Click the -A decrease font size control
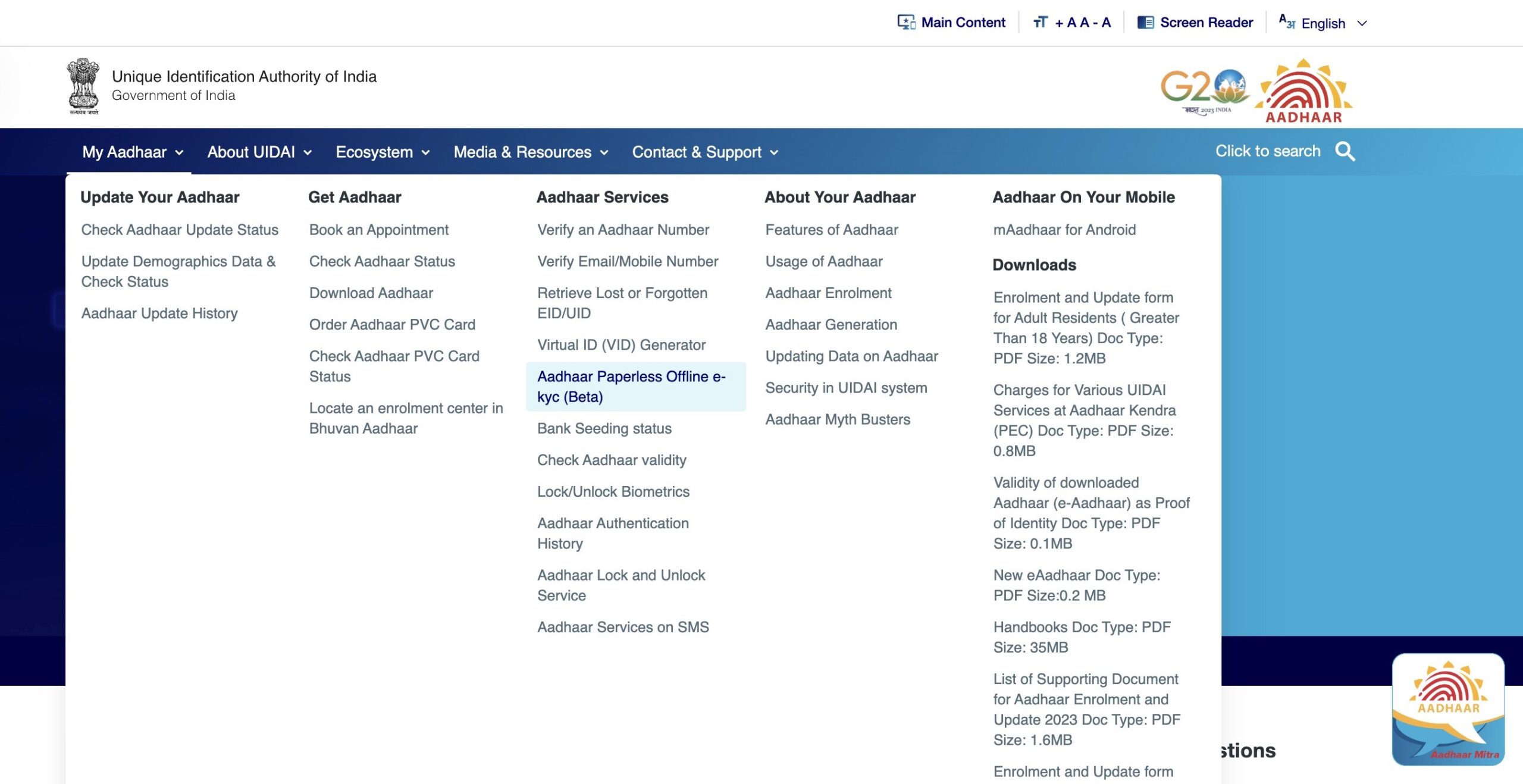Image resolution: width=1523 pixels, height=784 pixels. click(1102, 23)
